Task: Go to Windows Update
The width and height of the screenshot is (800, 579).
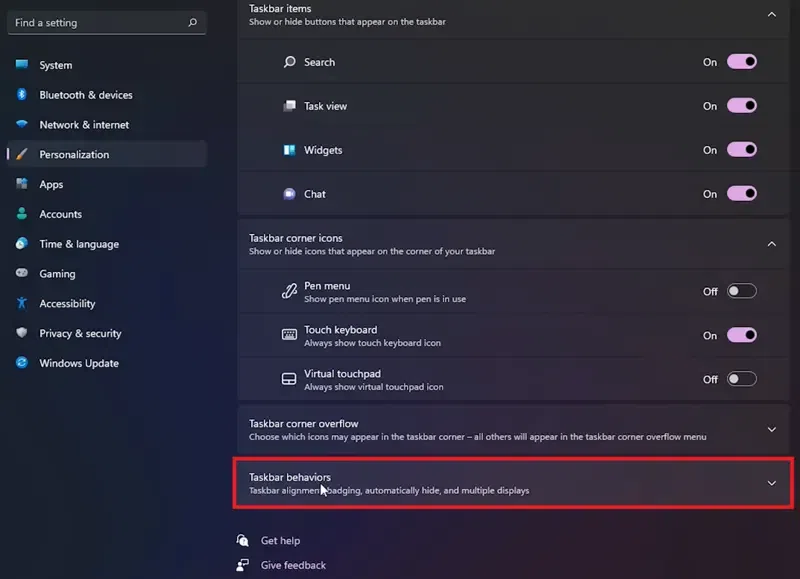Action: [x=107, y=363]
